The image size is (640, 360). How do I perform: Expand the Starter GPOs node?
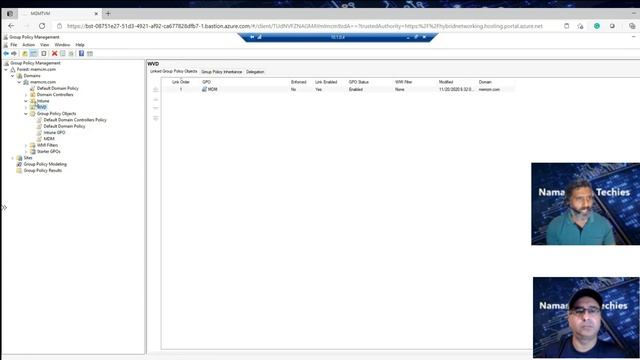(26, 152)
